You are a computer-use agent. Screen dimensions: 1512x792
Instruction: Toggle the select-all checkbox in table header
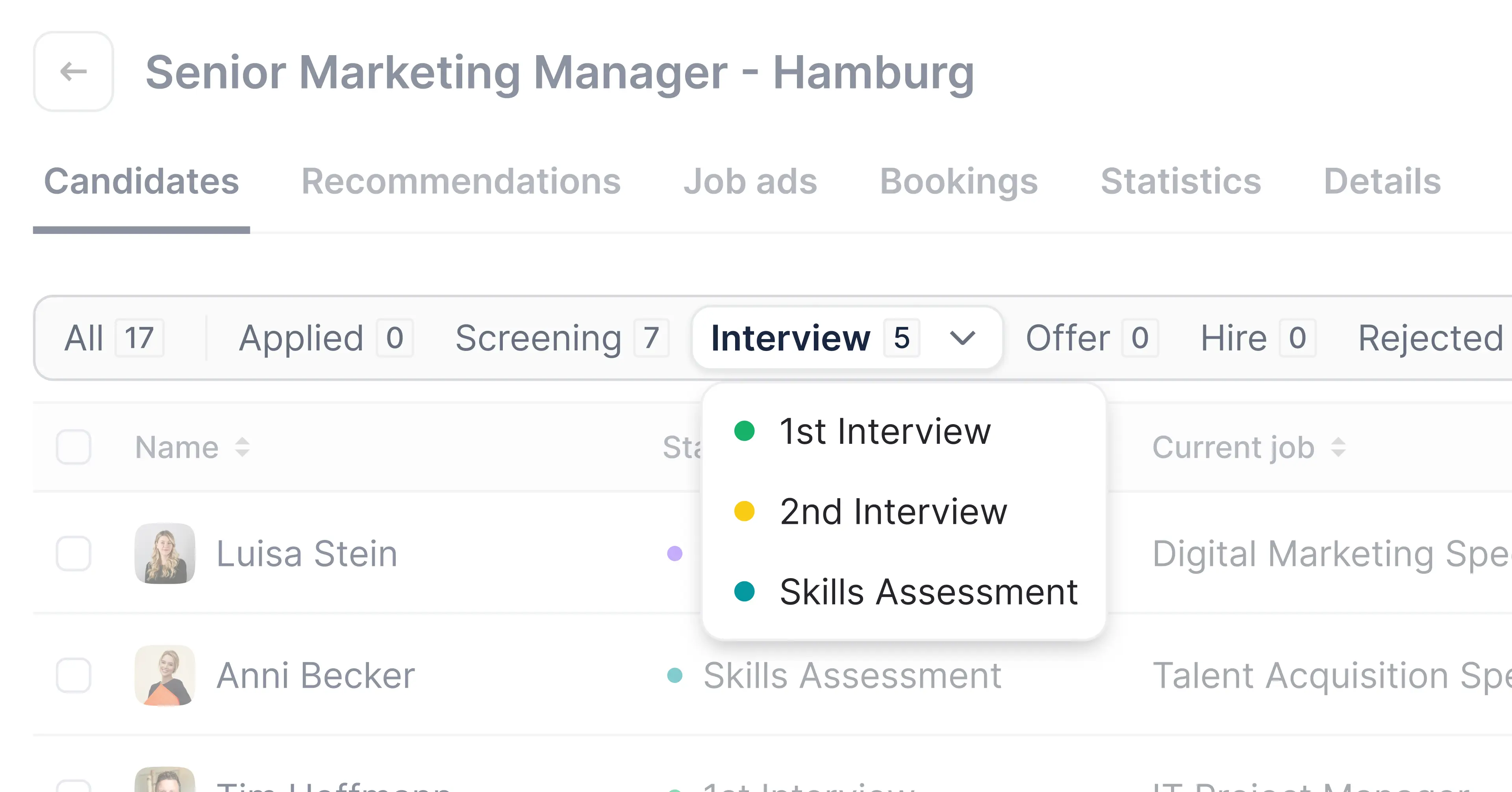click(x=73, y=447)
